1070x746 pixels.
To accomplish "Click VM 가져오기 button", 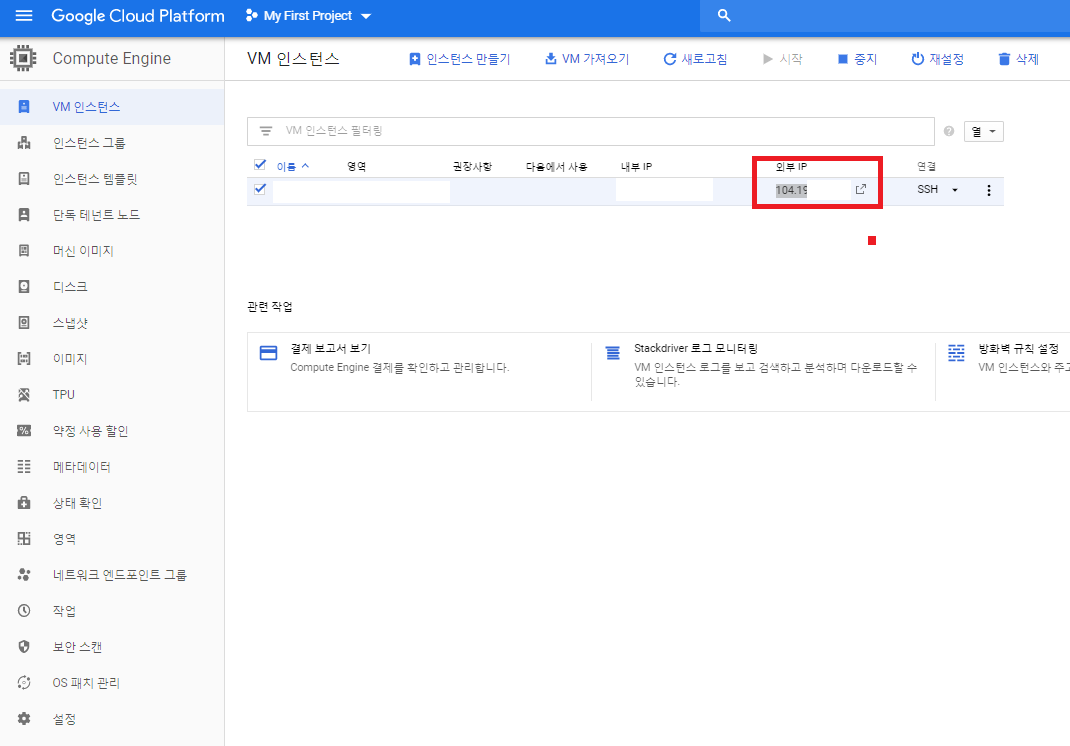I will point(587,59).
